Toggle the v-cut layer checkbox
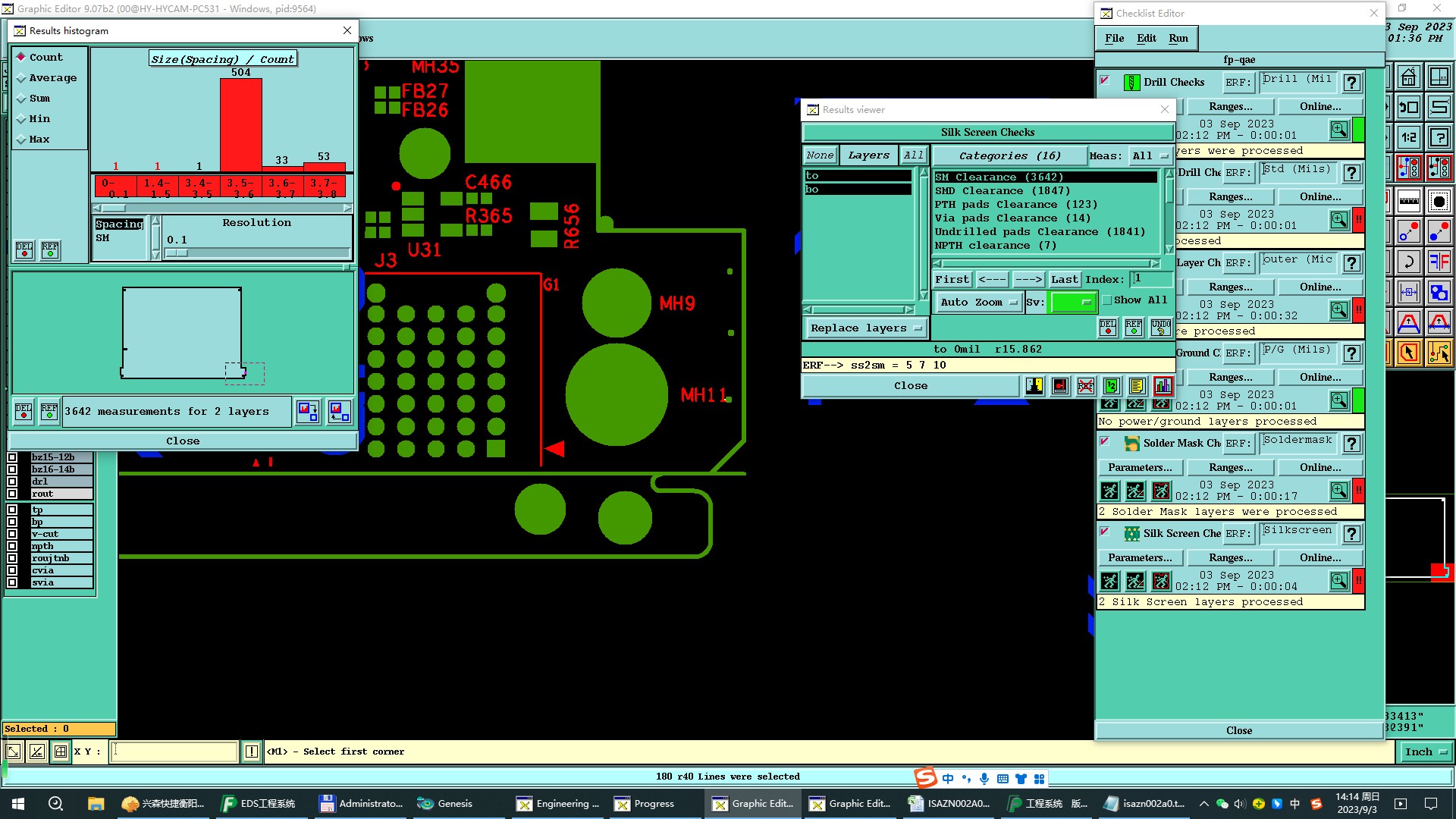The width and height of the screenshot is (1456, 819). click(12, 534)
